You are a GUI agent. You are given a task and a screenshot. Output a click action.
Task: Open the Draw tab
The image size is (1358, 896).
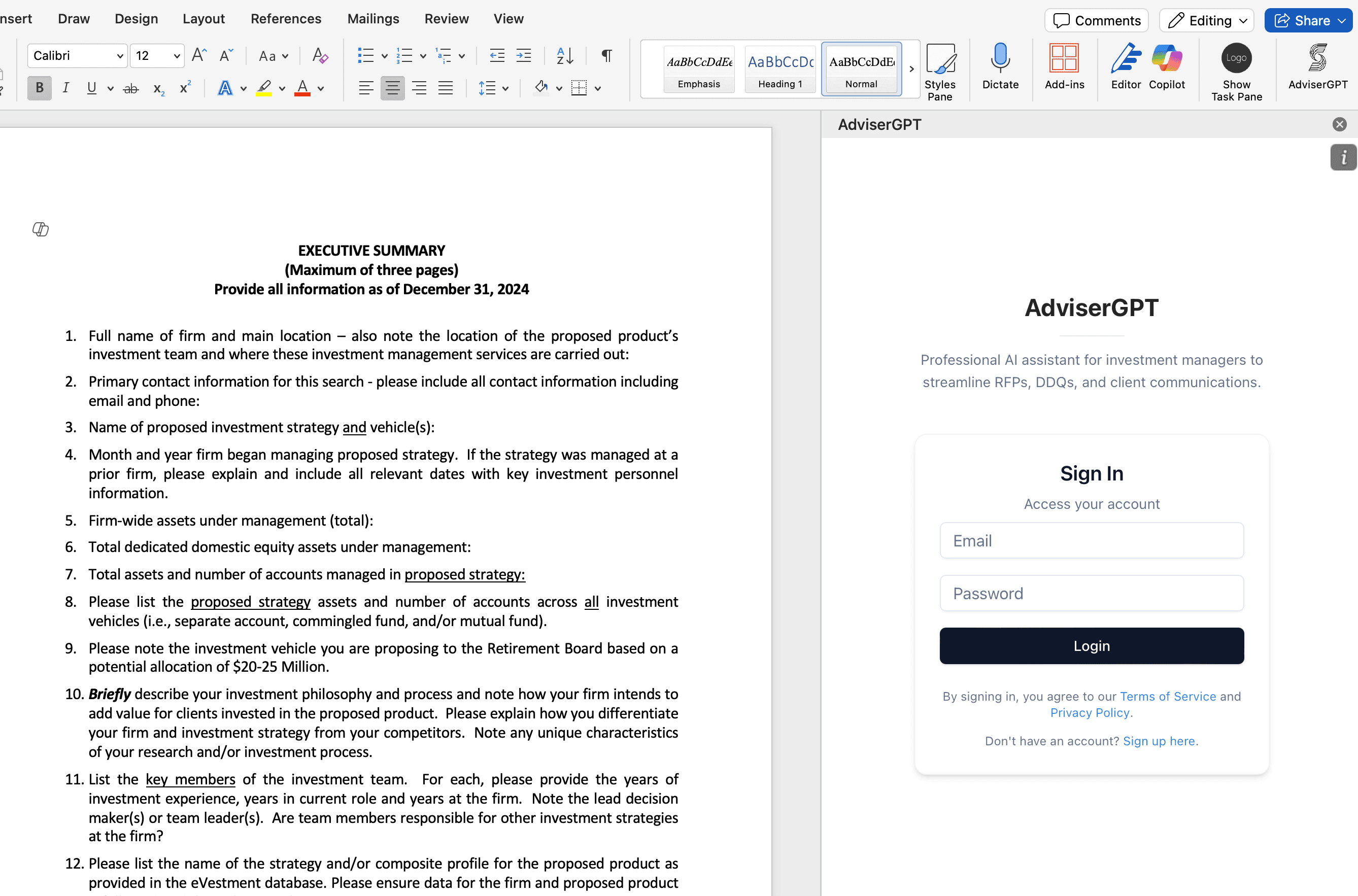74,19
